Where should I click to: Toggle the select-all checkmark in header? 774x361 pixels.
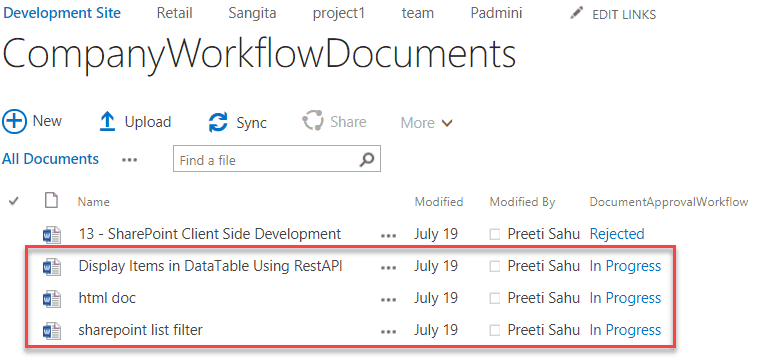pos(14,201)
